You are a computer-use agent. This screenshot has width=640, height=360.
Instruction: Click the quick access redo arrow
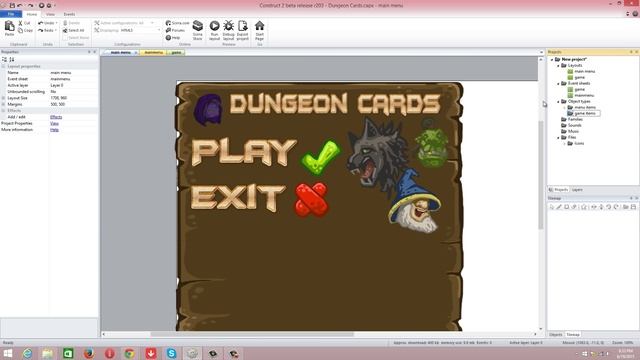30,6
